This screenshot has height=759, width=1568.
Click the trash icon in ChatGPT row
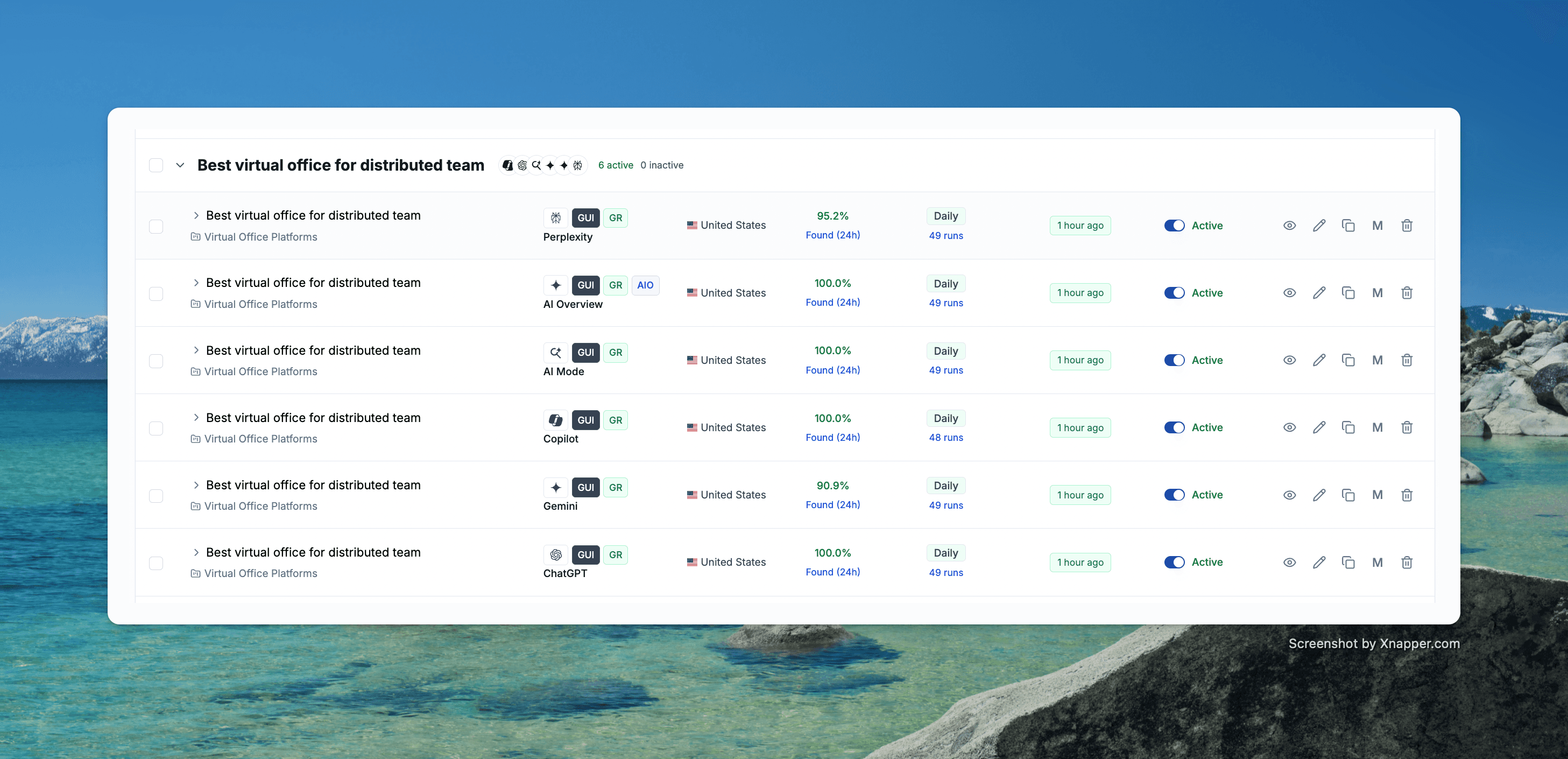point(1407,562)
